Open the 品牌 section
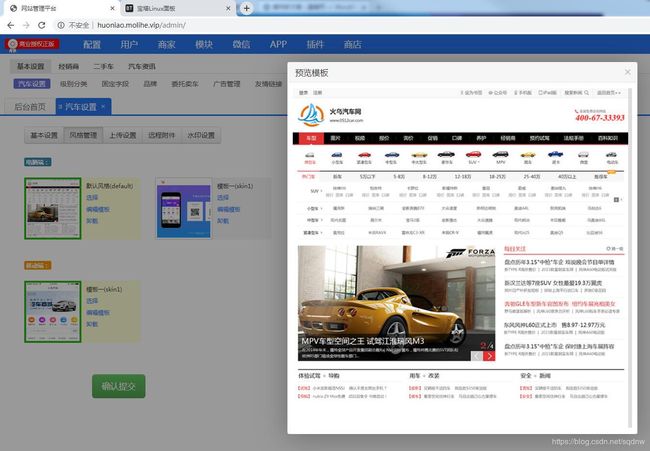Viewport: 650px width, 451px height. (150, 84)
